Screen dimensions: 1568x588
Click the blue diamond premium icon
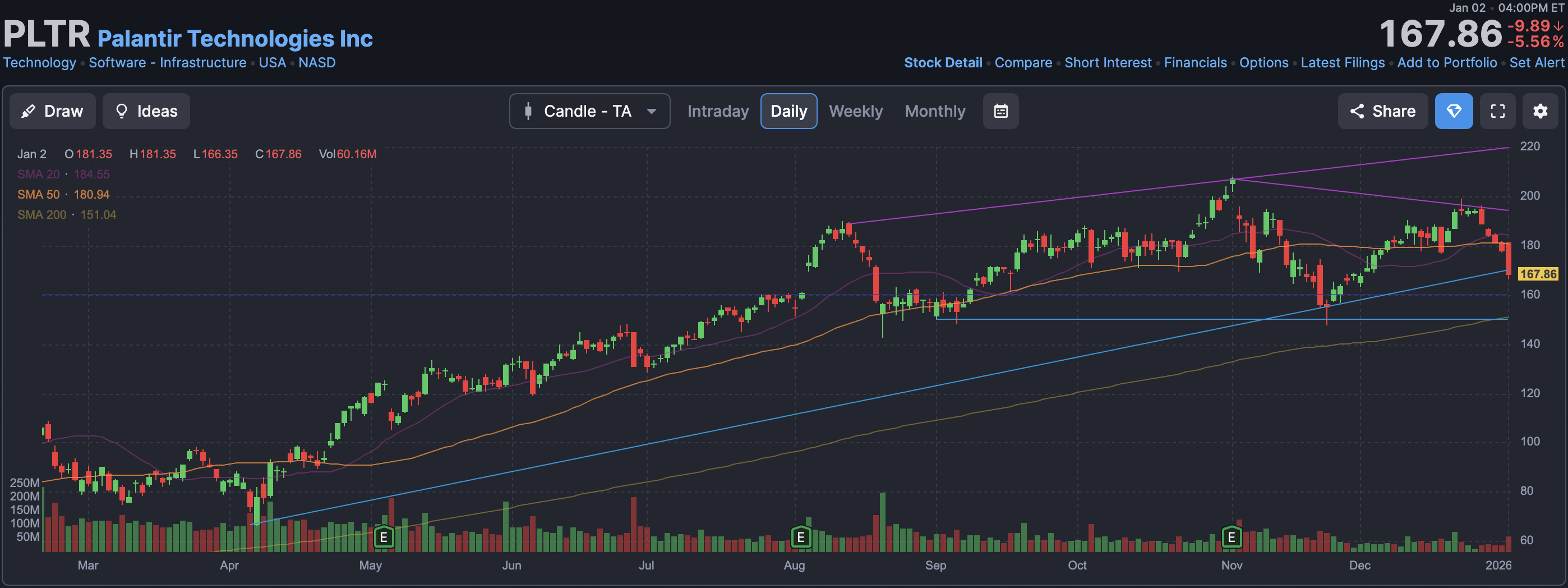point(1454,112)
